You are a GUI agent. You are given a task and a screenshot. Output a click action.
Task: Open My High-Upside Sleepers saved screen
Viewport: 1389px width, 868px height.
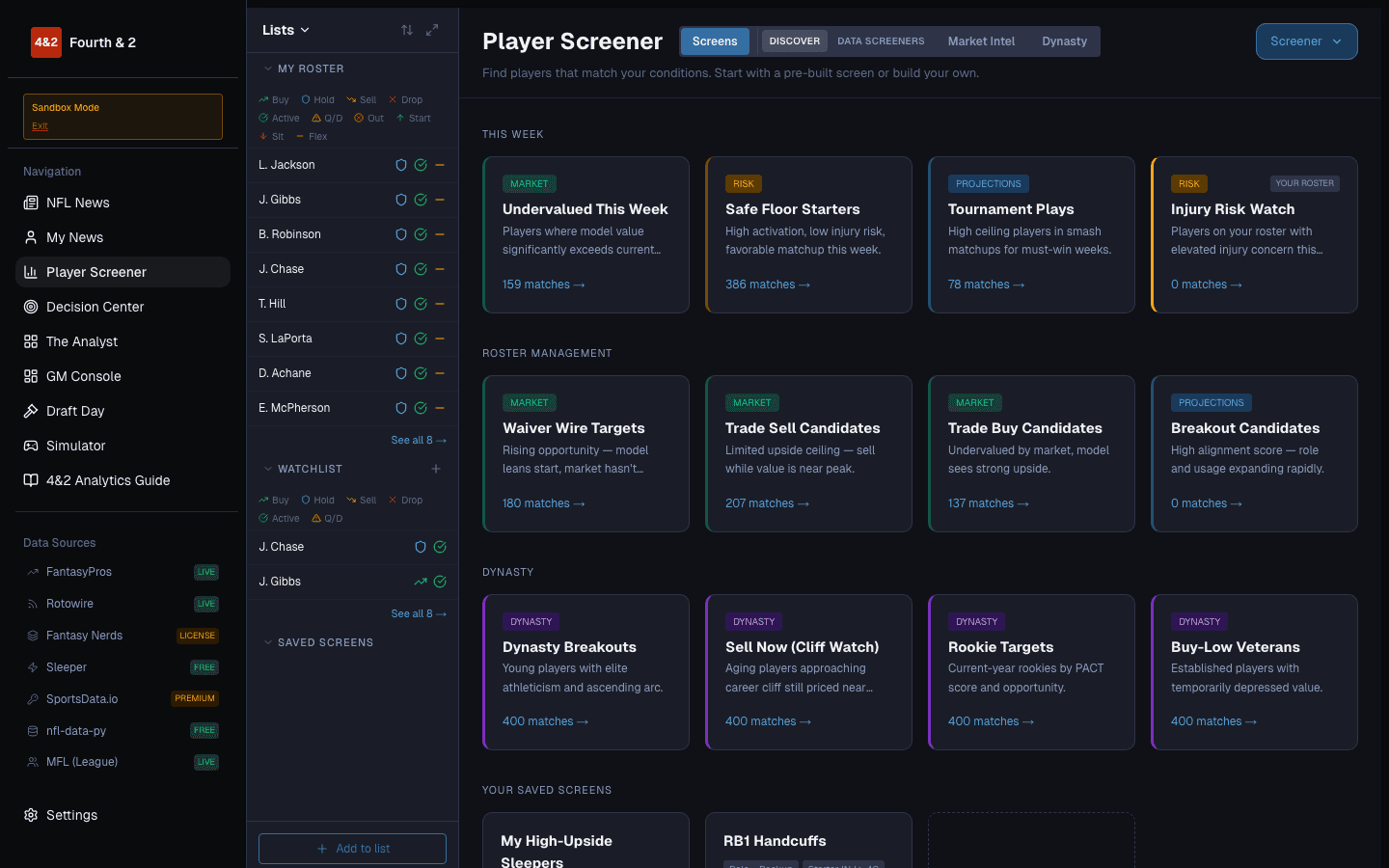coord(586,840)
